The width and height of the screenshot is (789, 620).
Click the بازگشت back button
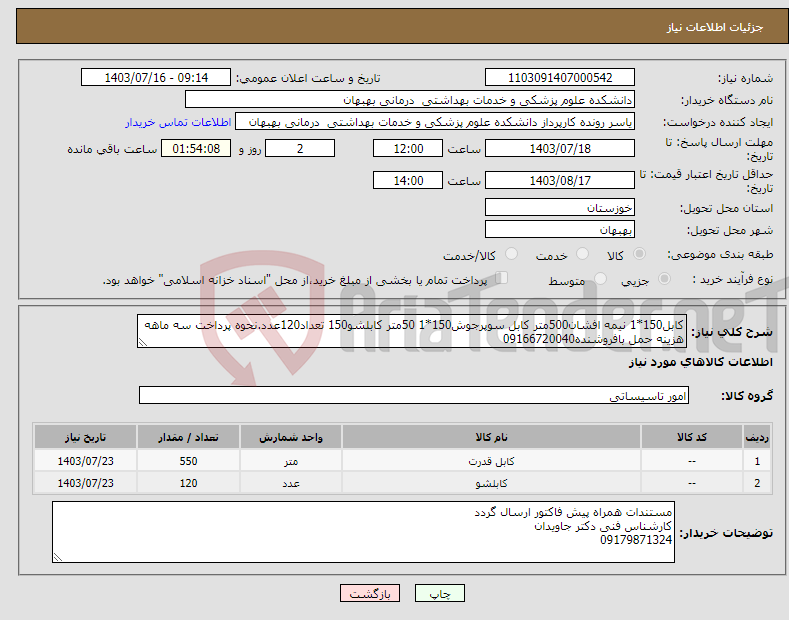click(x=370, y=593)
